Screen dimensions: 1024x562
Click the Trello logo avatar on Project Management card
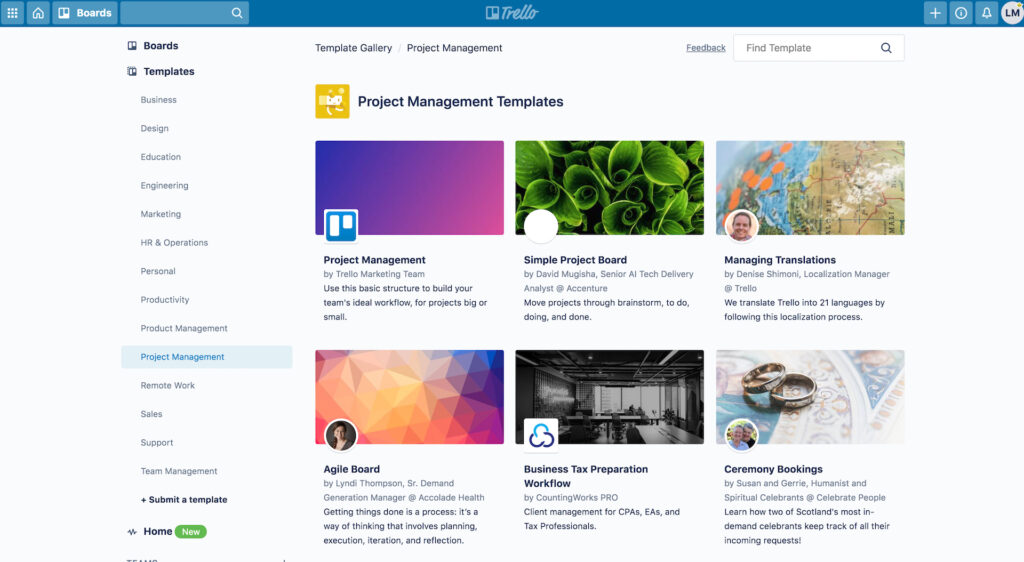[341, 226]
